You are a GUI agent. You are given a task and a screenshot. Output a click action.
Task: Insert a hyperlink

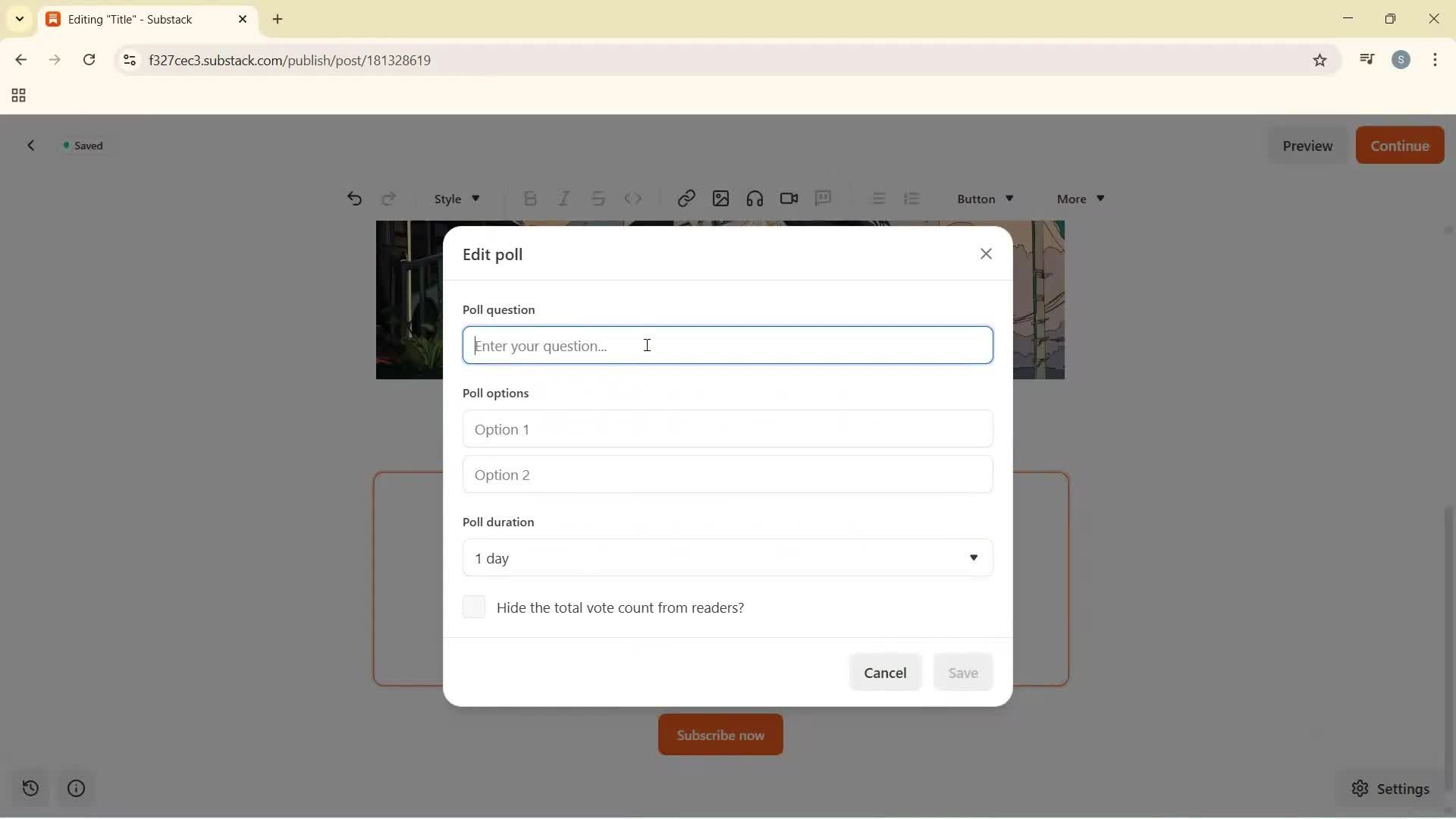[686, 198]
